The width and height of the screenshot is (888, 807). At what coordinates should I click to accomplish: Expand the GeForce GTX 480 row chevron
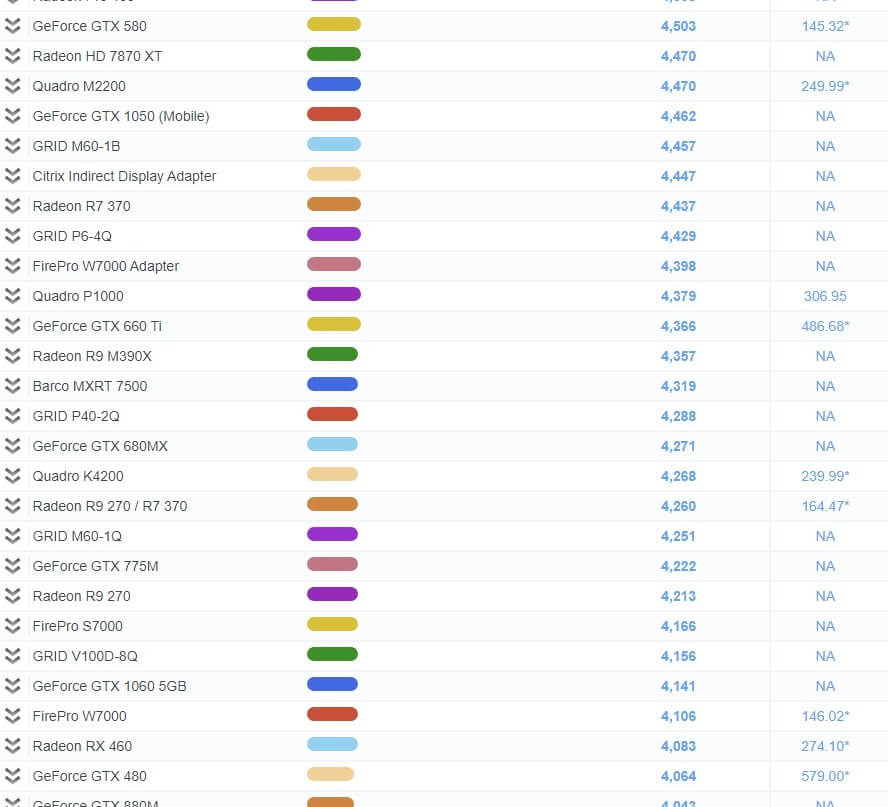tap(12, 776)
